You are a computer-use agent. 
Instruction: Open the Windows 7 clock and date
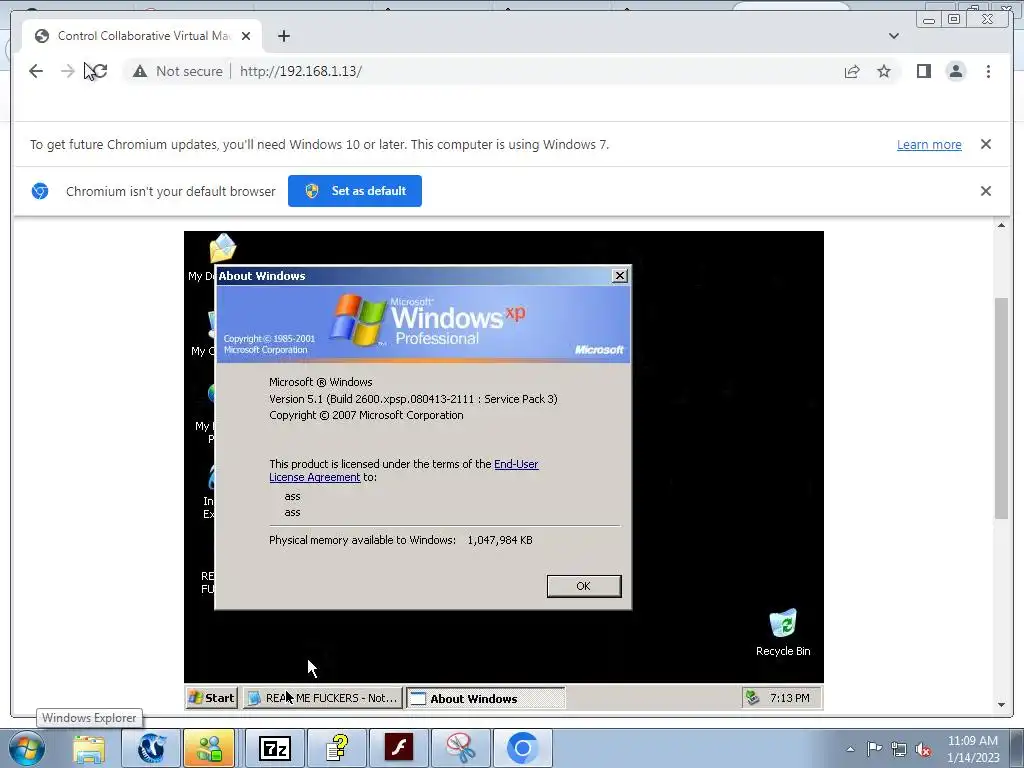pos(972,749)
